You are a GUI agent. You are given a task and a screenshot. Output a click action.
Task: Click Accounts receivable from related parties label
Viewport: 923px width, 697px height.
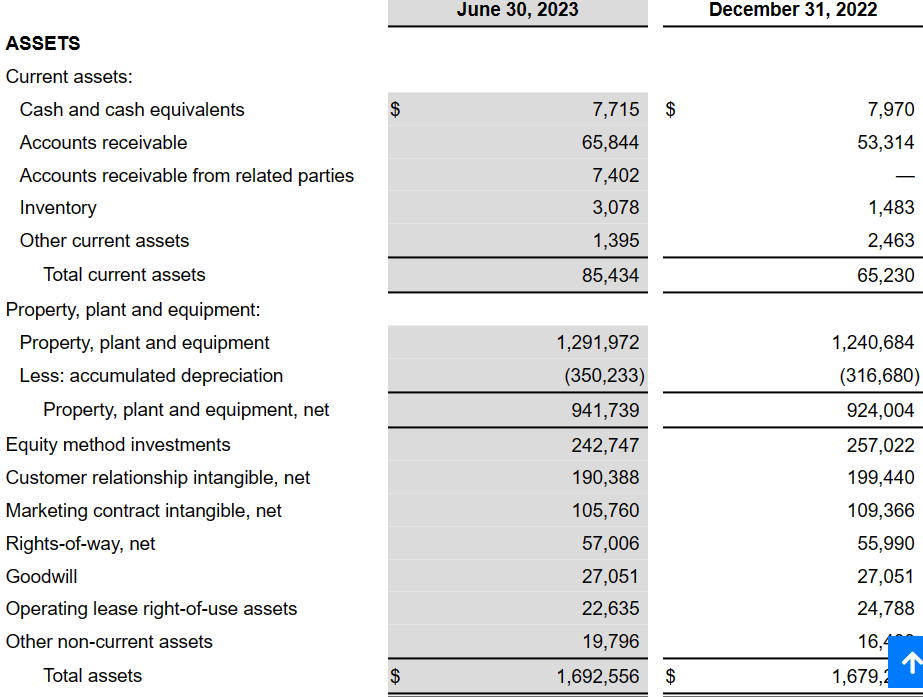click(187, 176)
